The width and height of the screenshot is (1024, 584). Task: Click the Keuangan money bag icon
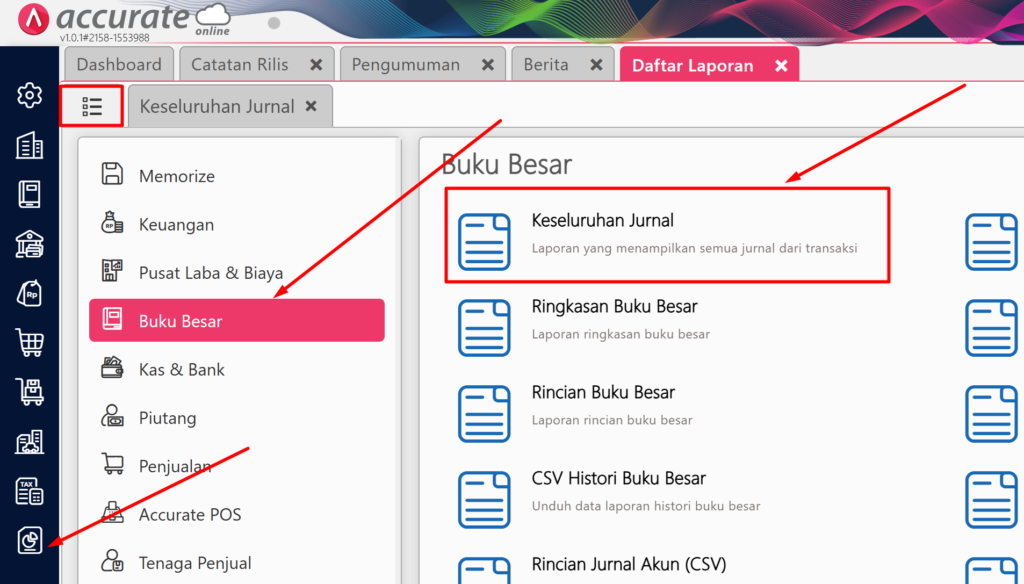pyautogui.click(x=112, y=223)
